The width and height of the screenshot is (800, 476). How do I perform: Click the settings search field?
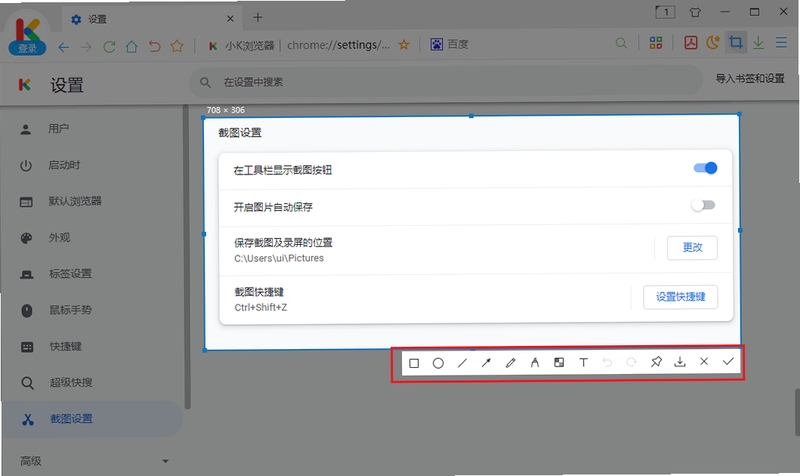445,82
